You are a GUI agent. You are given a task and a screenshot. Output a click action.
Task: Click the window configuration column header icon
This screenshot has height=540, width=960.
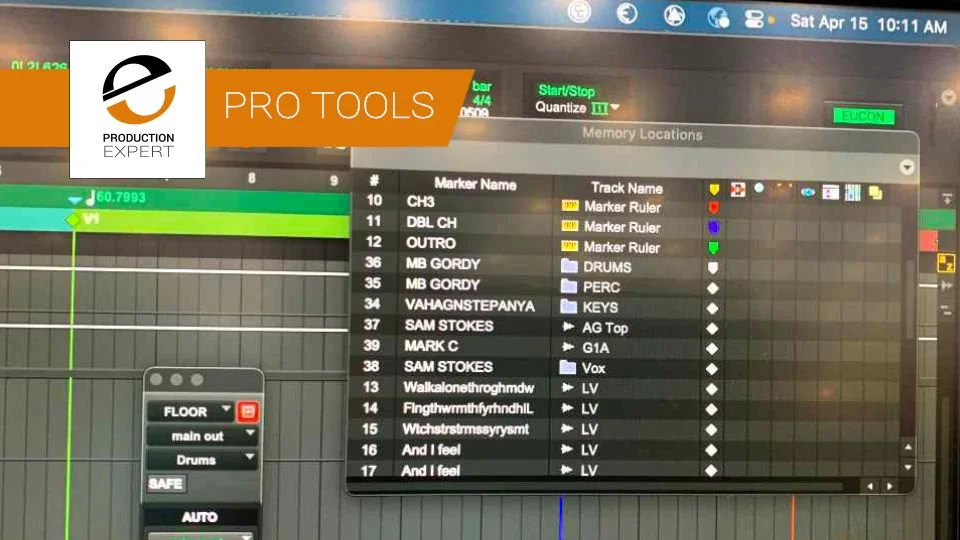(x=876, y=193)
